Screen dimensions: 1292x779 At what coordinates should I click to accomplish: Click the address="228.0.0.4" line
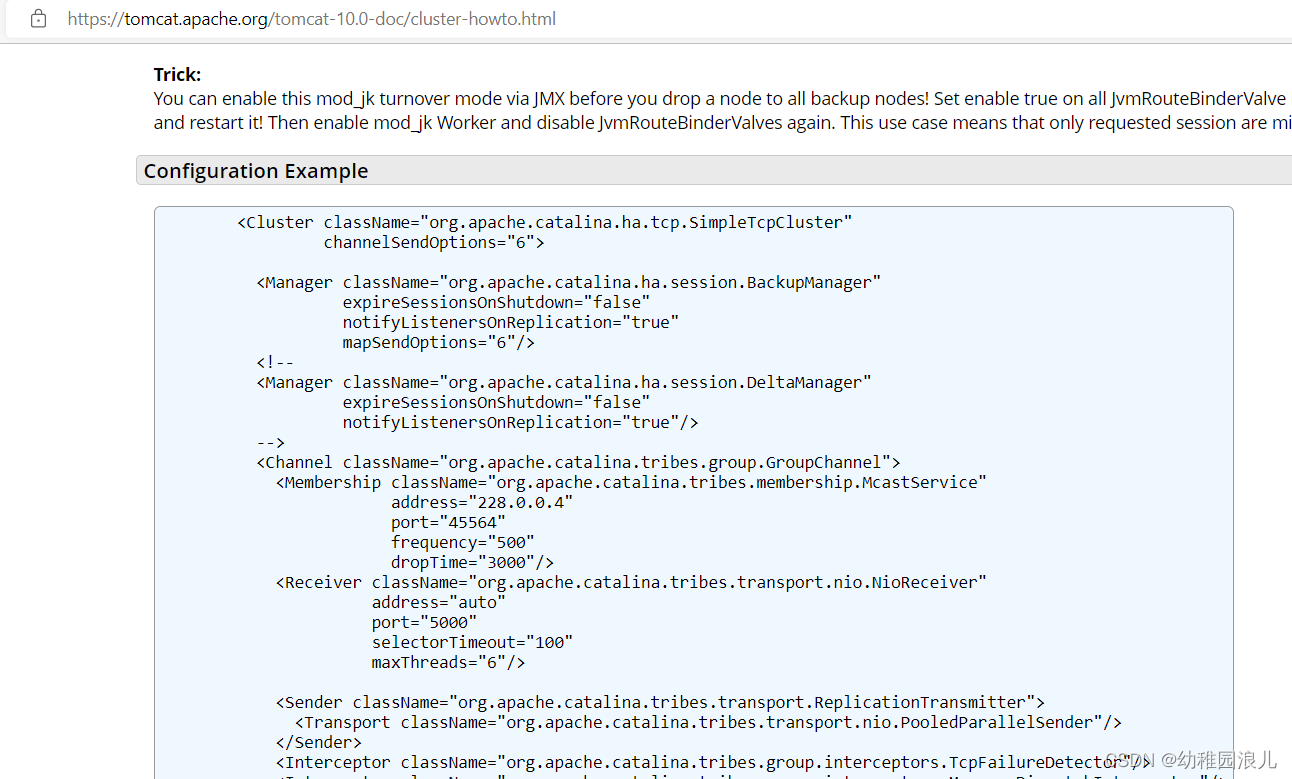[482, 502]
